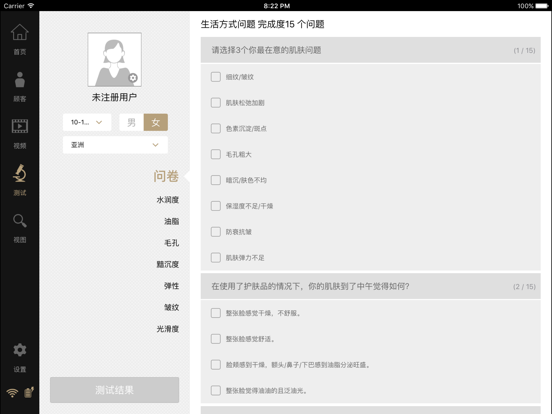
Task: Switch to the 油脂 section
Action: click(171, 221)
